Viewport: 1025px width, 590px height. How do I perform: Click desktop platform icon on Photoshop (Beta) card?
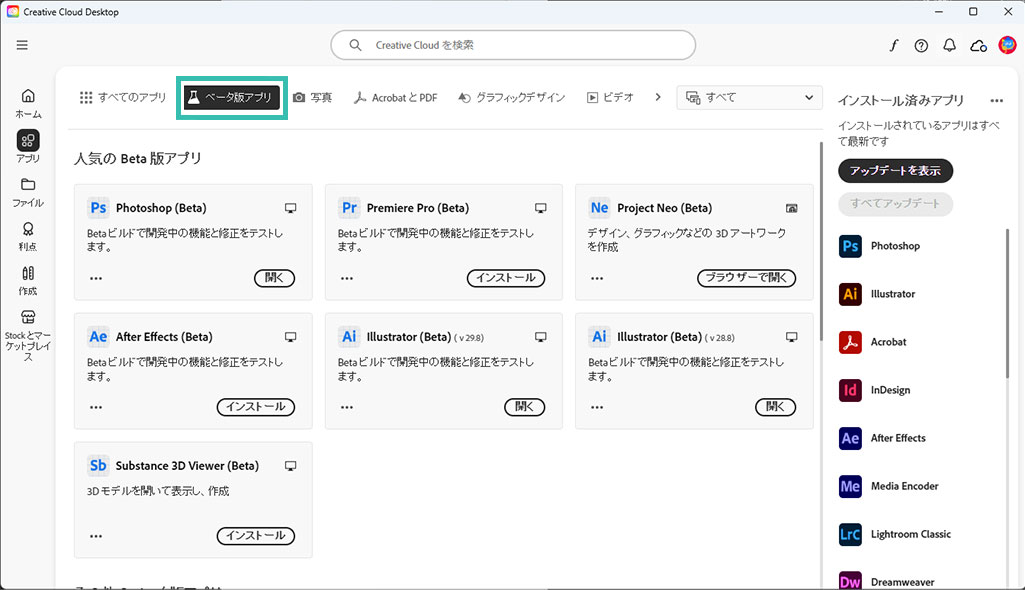pyautogui.click(x=290, y=208)
